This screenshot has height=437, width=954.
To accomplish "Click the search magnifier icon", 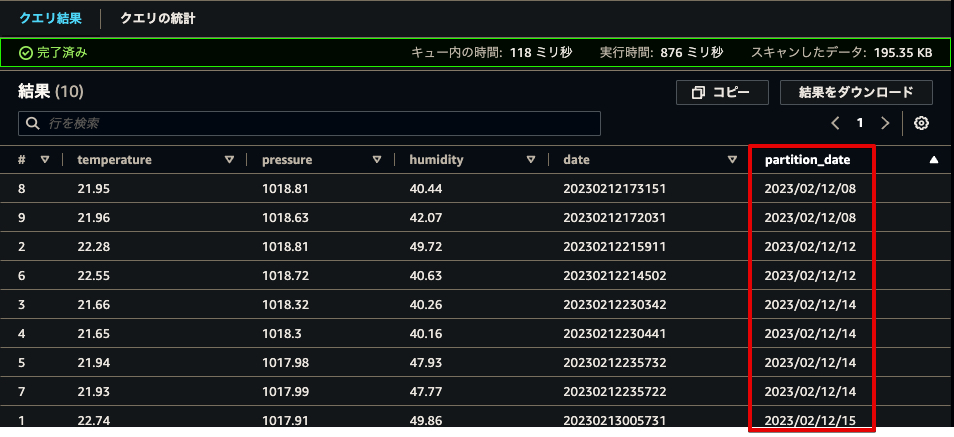I will click(x=32, y=124).
